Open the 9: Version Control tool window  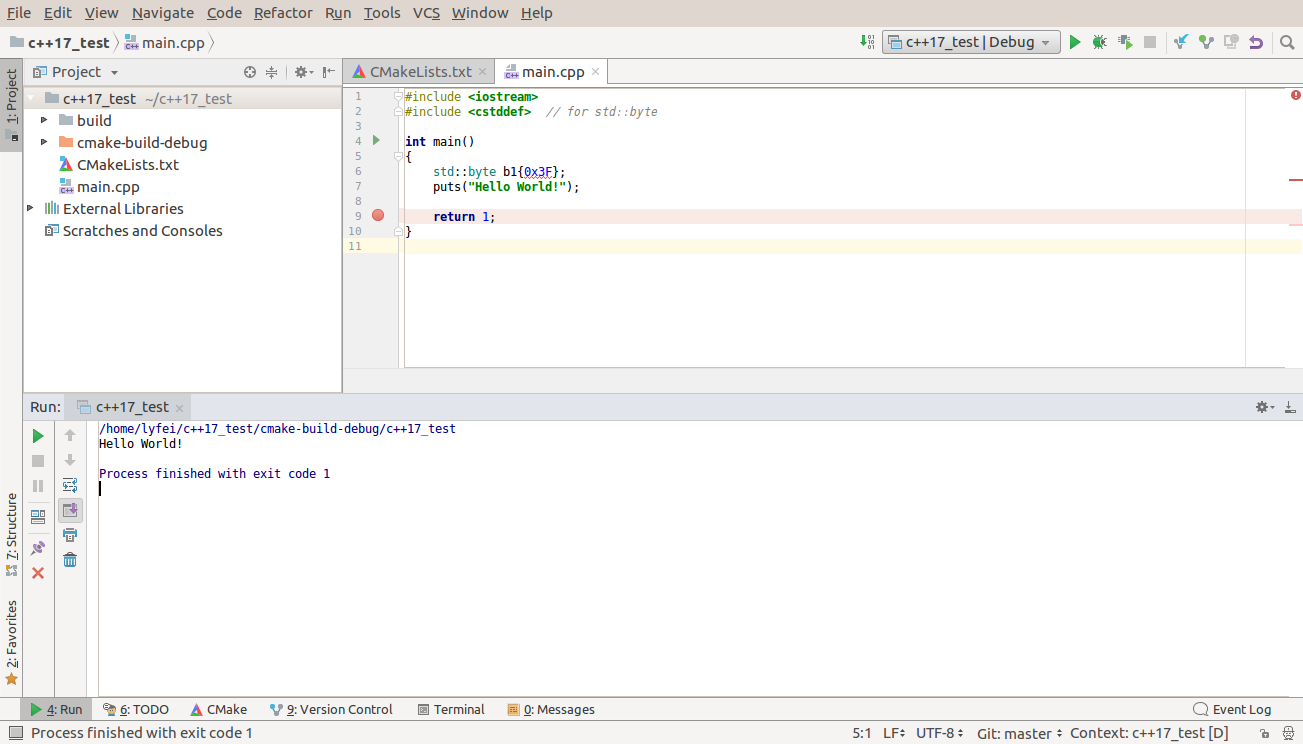(331, 709)
